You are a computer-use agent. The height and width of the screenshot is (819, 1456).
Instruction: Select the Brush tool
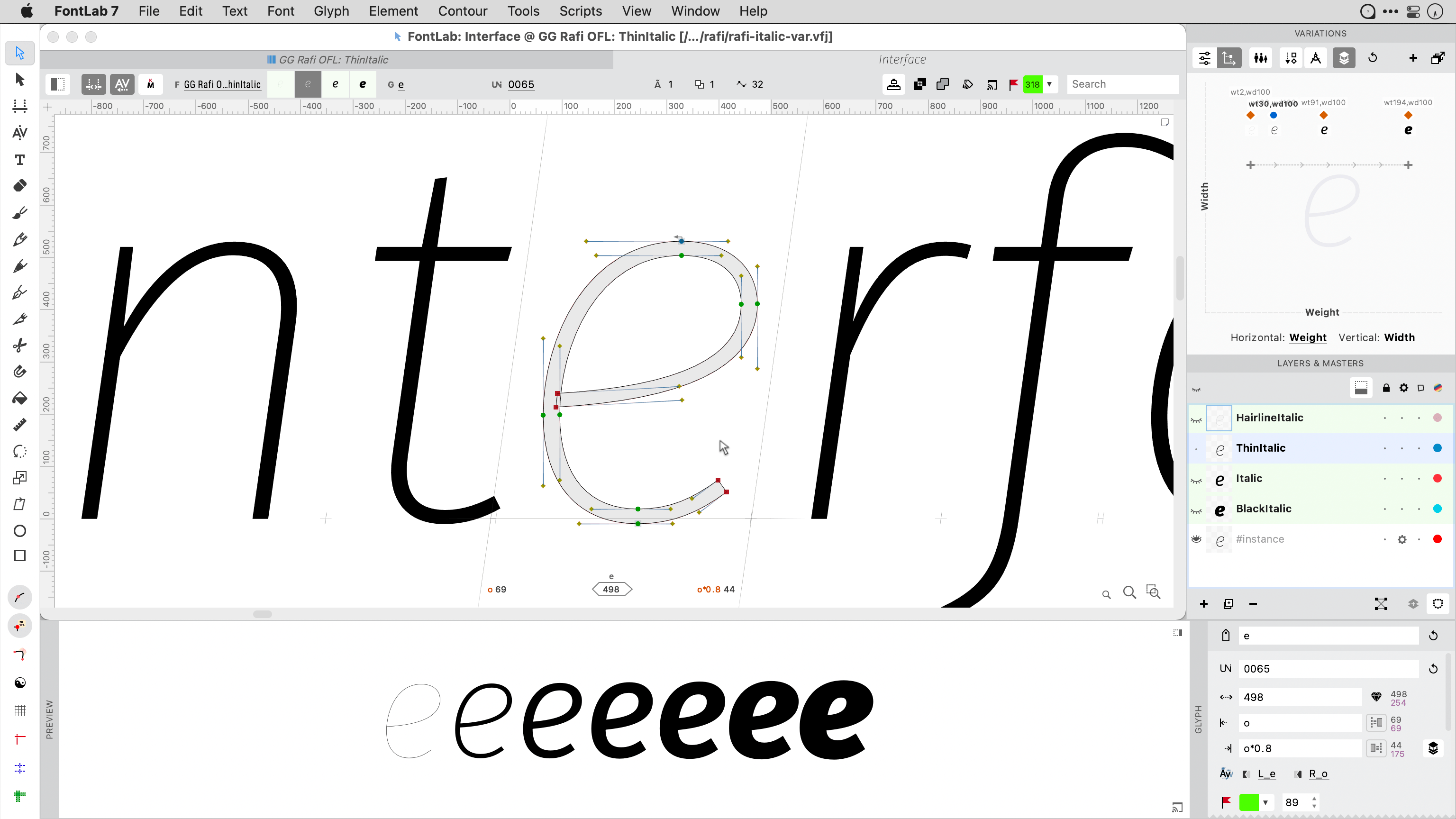(x=20, y=213)
